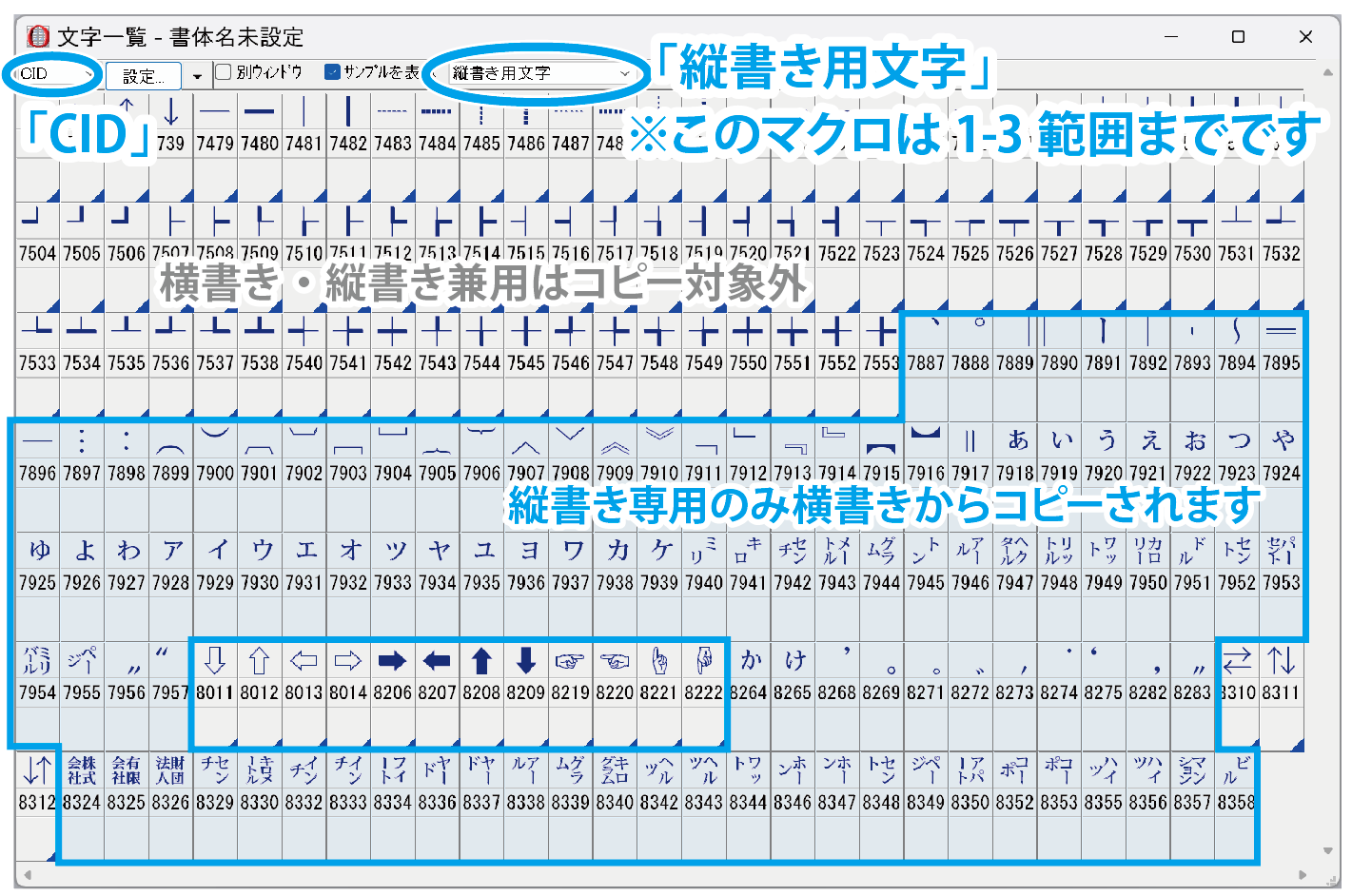Select the hiragana あ glyph 7918

[1017, 440]
